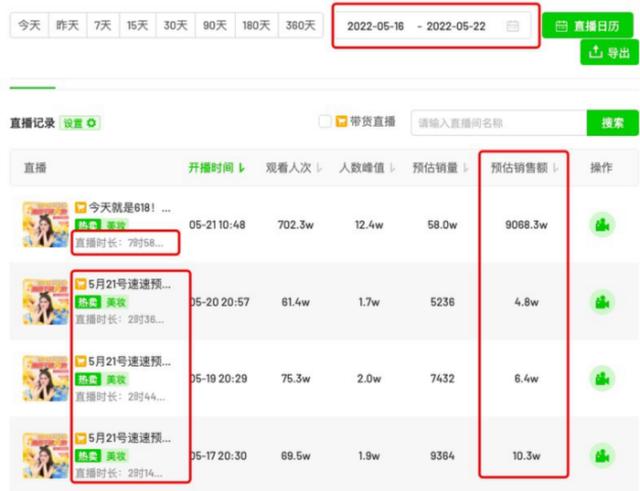640x491 pixels.
Task: Click video camera icon for 05-21 livestream
Action: tap(602, 225)
